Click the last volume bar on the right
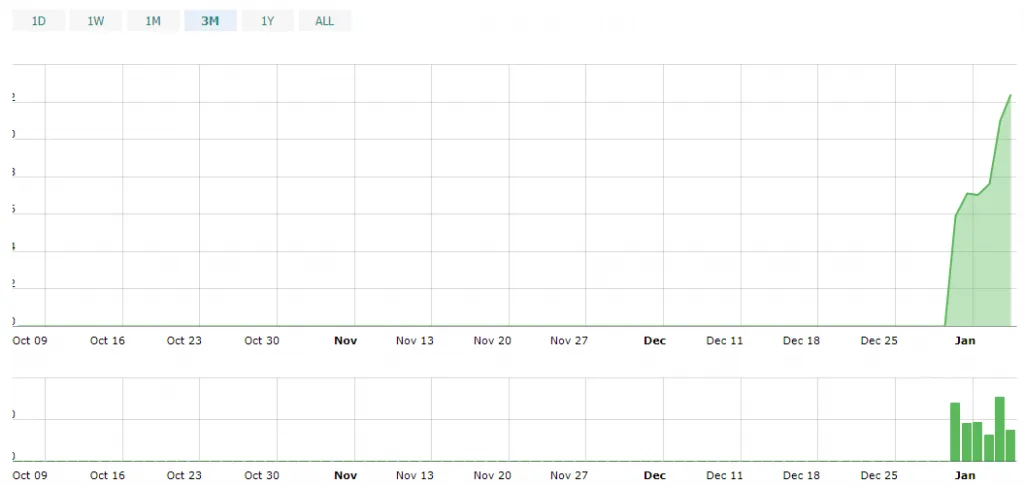1024x486 pixels. 1010,445
